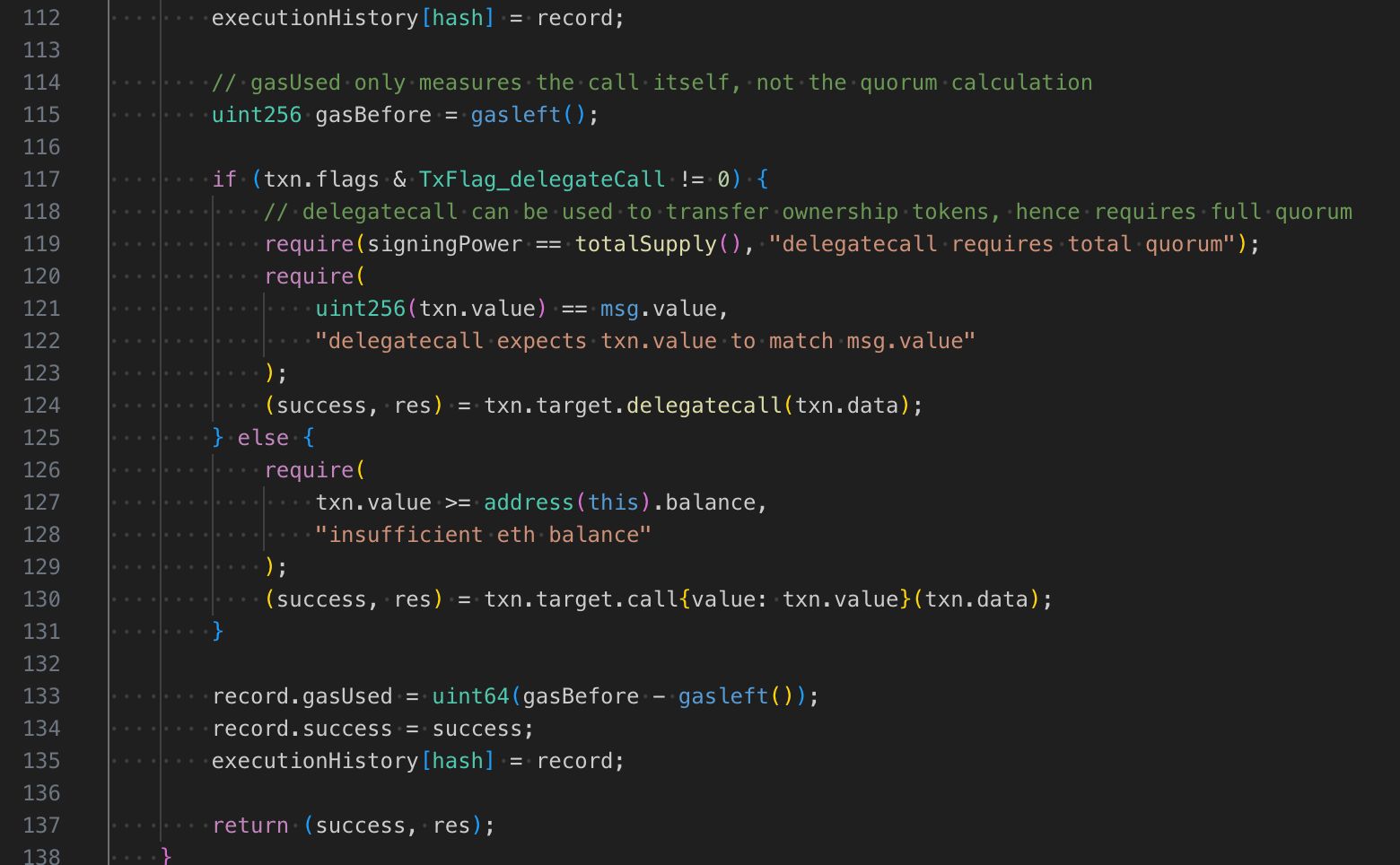Click the value: txn.value call option
This screenshot has height=865, width=1400.
795,599
